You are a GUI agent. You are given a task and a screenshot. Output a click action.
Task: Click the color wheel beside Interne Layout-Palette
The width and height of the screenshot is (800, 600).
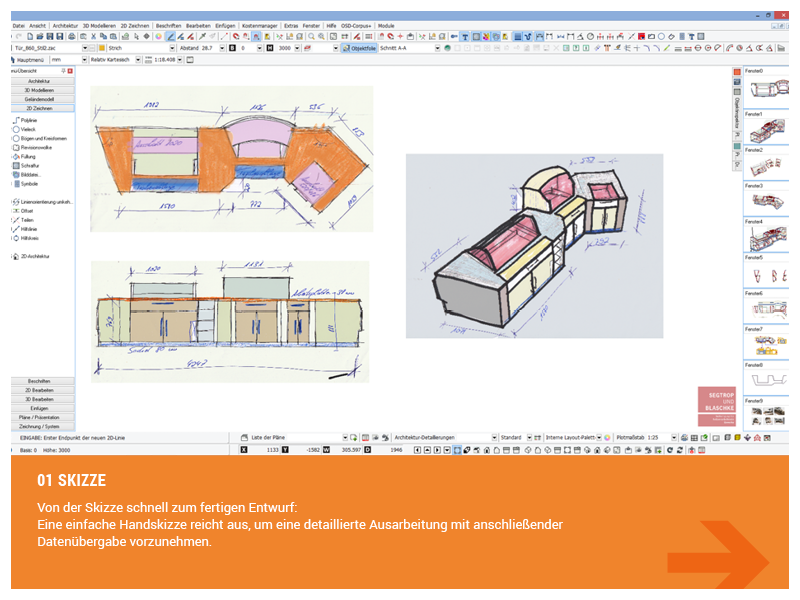click(x=608, y=437)
